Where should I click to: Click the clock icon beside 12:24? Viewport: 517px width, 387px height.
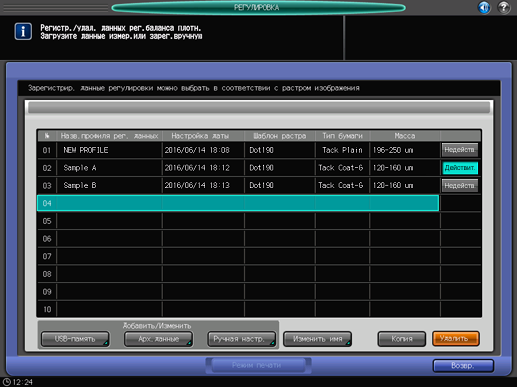[x=6, y=382]
